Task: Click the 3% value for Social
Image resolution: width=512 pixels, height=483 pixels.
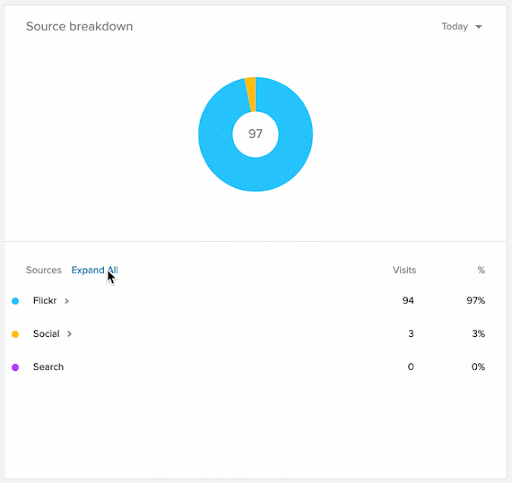Action: [478, 334]
